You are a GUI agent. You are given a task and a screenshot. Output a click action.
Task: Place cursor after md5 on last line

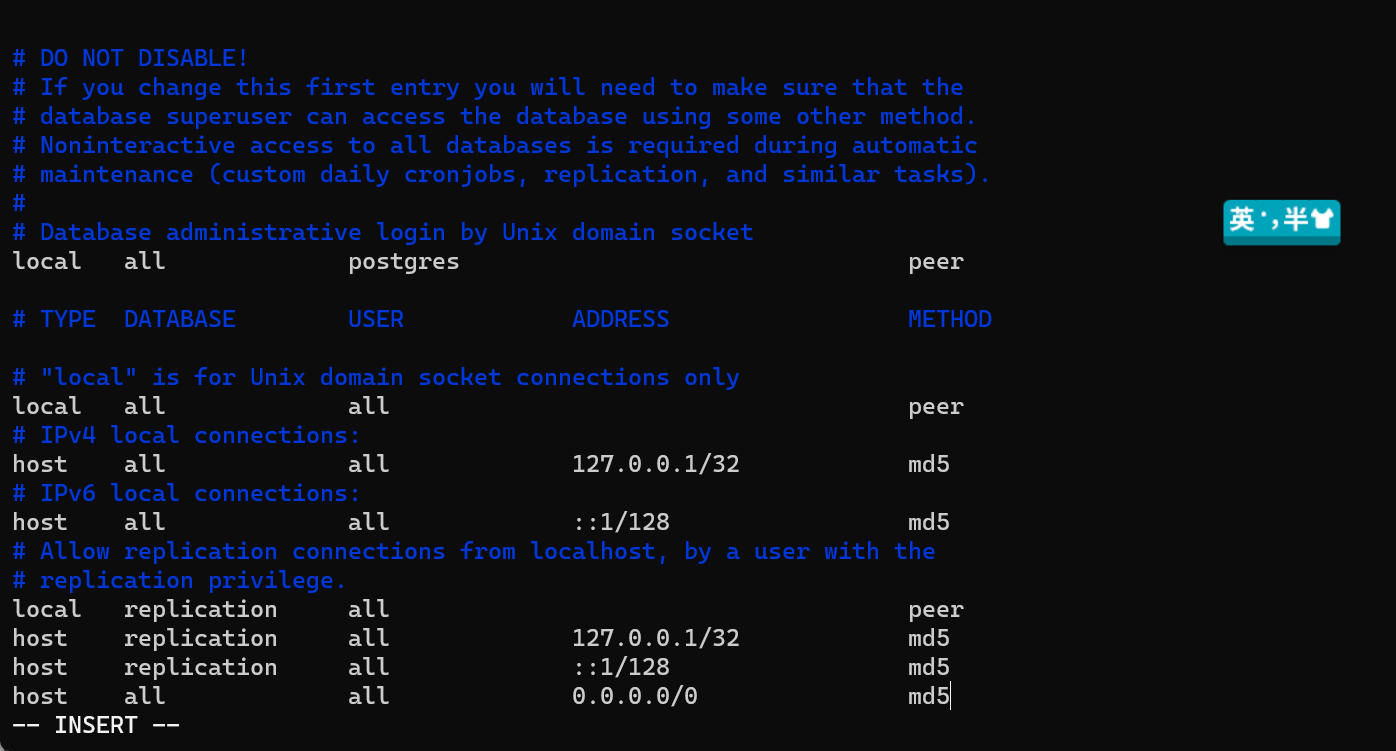pyautogui.click(x=950, y=696)
